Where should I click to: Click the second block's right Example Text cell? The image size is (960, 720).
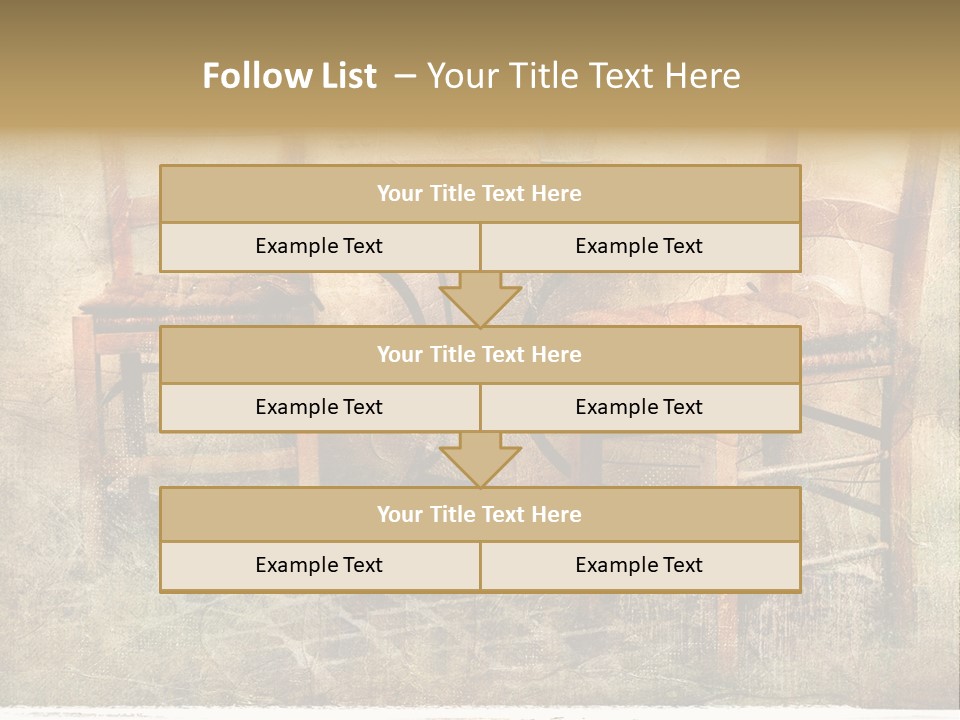tap(641, 407)
